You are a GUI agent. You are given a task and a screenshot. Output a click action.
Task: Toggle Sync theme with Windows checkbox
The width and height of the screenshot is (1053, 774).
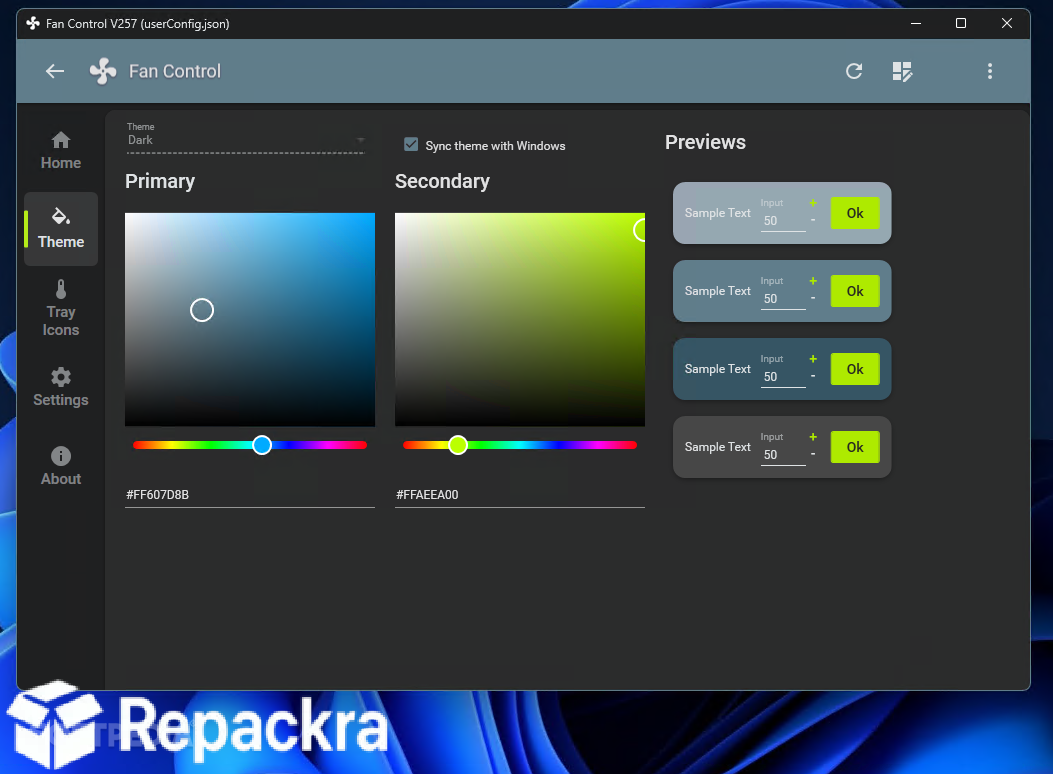411,145
